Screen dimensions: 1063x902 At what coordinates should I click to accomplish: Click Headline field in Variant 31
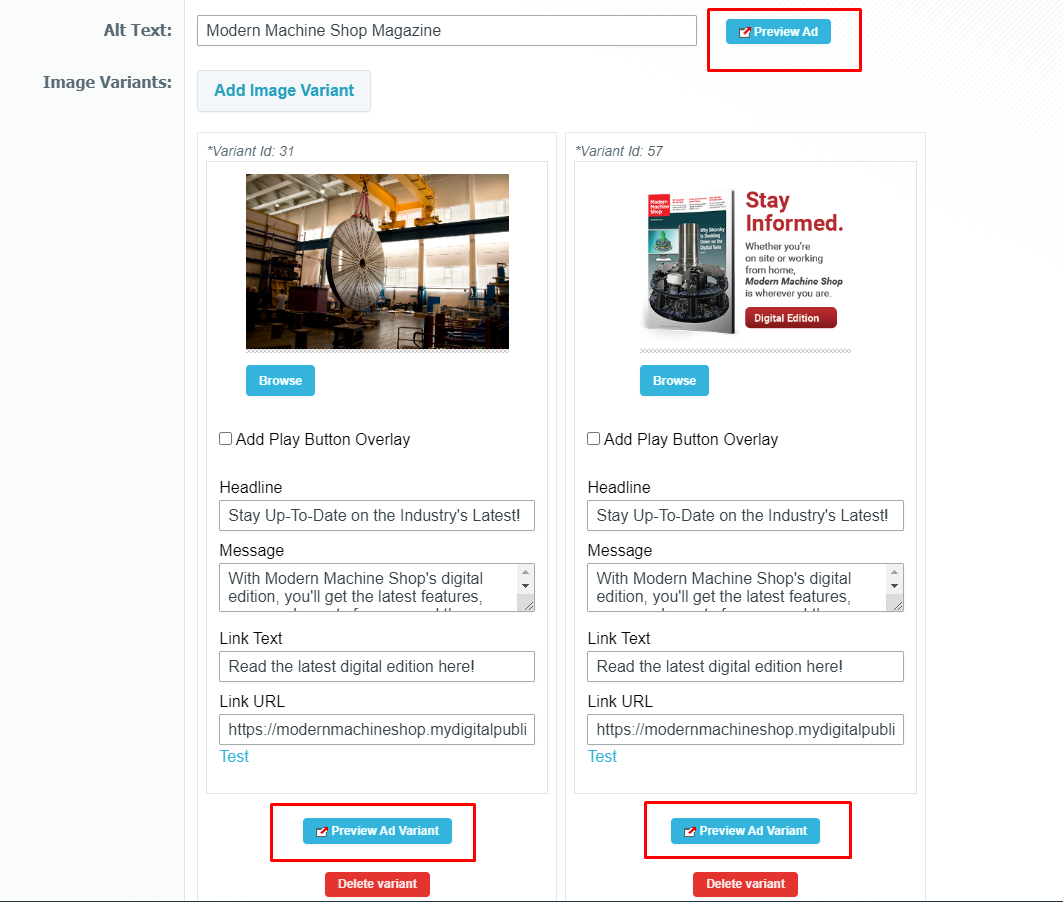coord(377,516)
